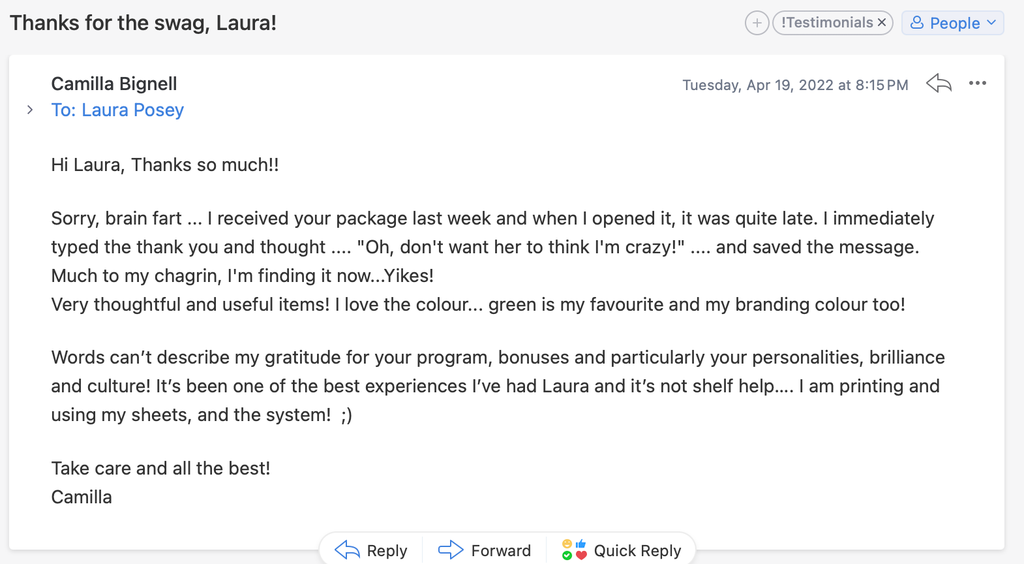This screenshot has height=564, width=1024.
Task: Click the plus icon to add a tag
Action: point(757,23)
